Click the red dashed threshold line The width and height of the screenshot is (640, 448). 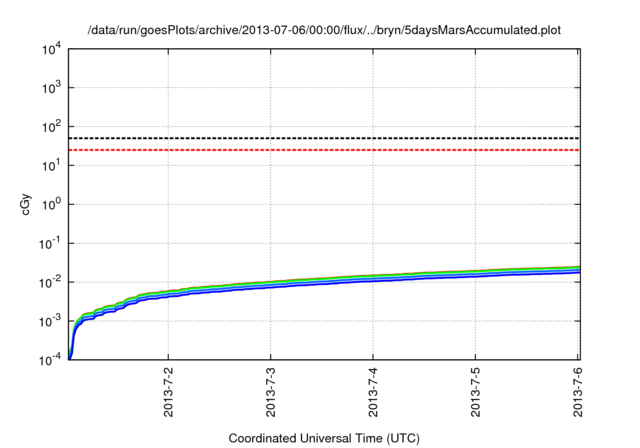pyautogui.click(x=324, y=150)
